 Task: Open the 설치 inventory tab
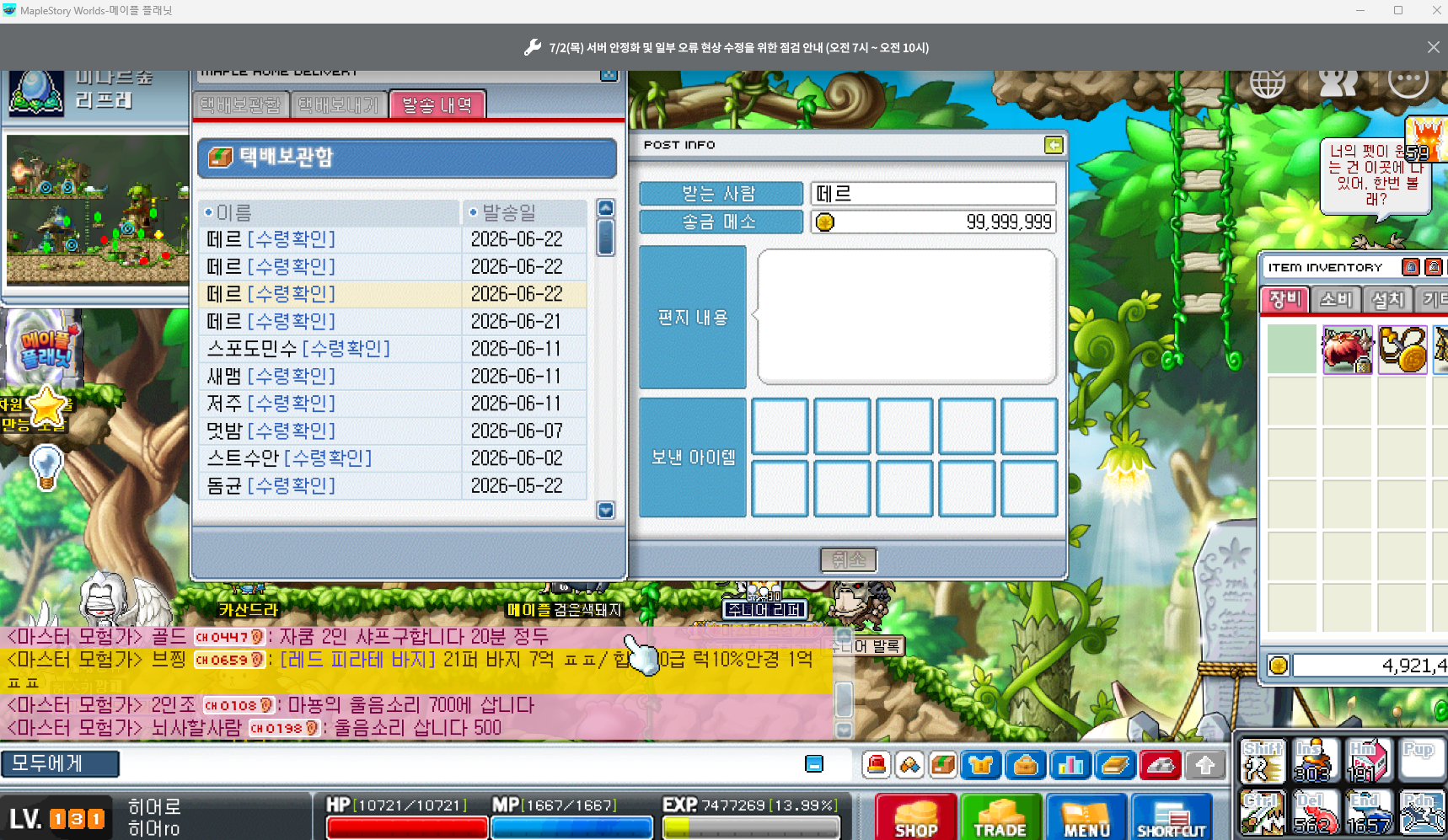pos(1387,299)
